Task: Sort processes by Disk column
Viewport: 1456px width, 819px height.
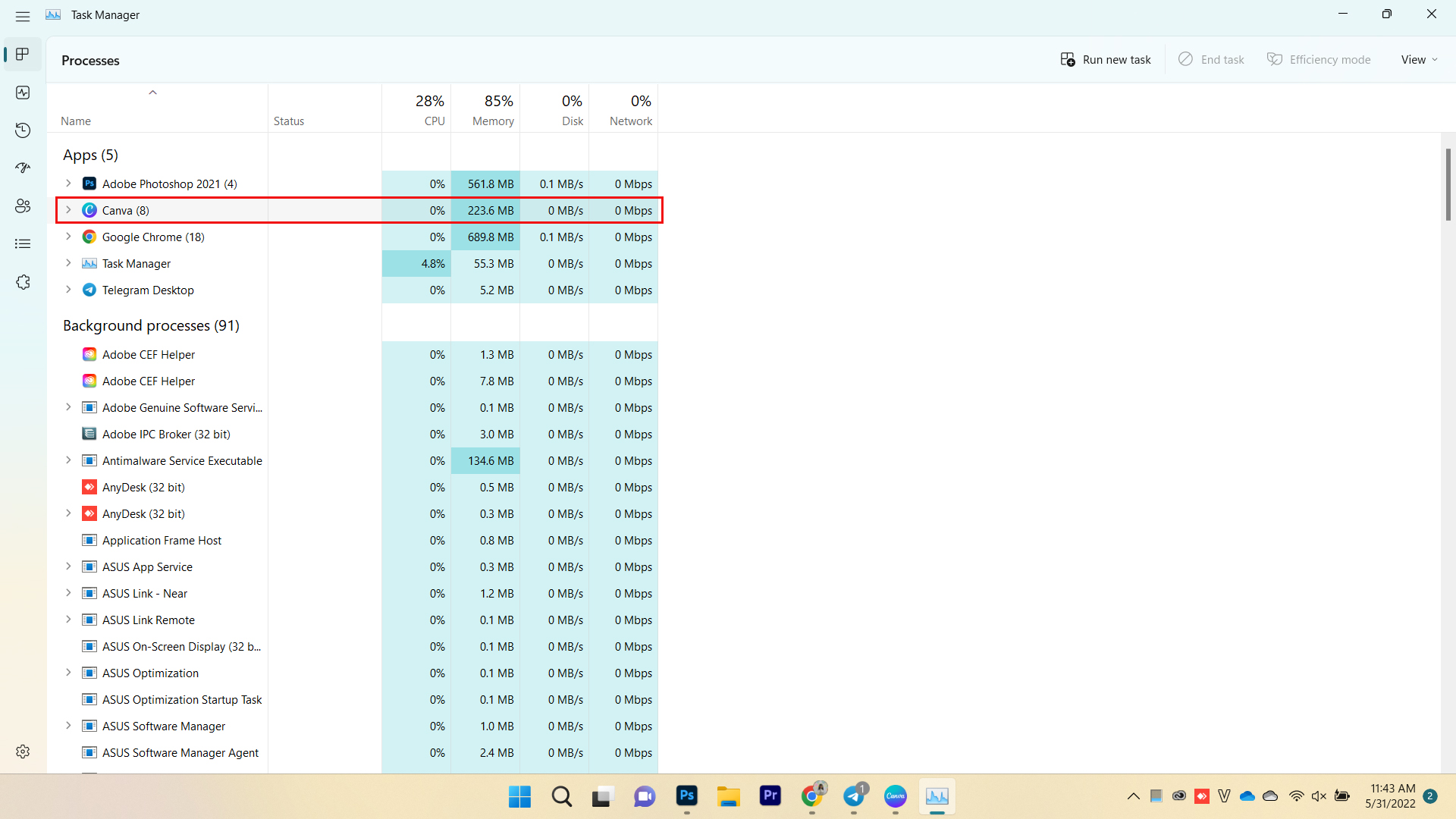Action: pyautogui.click(x=554, y=108)
